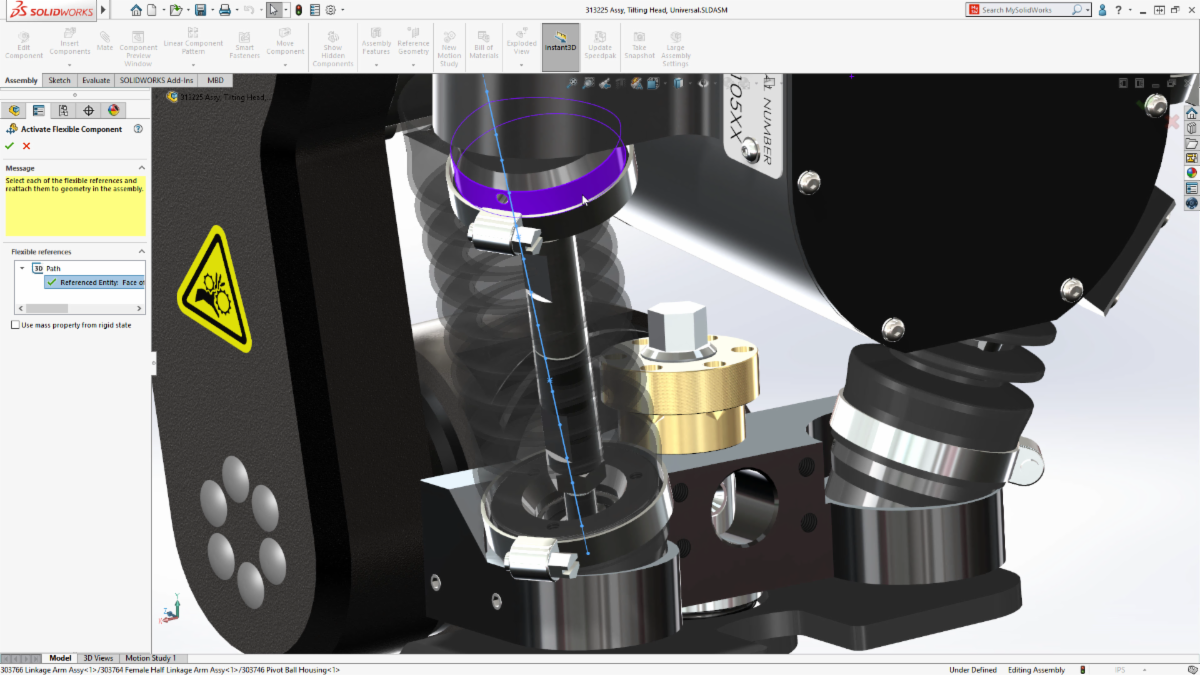Enable Use mass property from rigid state
This screenshot has width=1200, height=675.
click(15, 325)
